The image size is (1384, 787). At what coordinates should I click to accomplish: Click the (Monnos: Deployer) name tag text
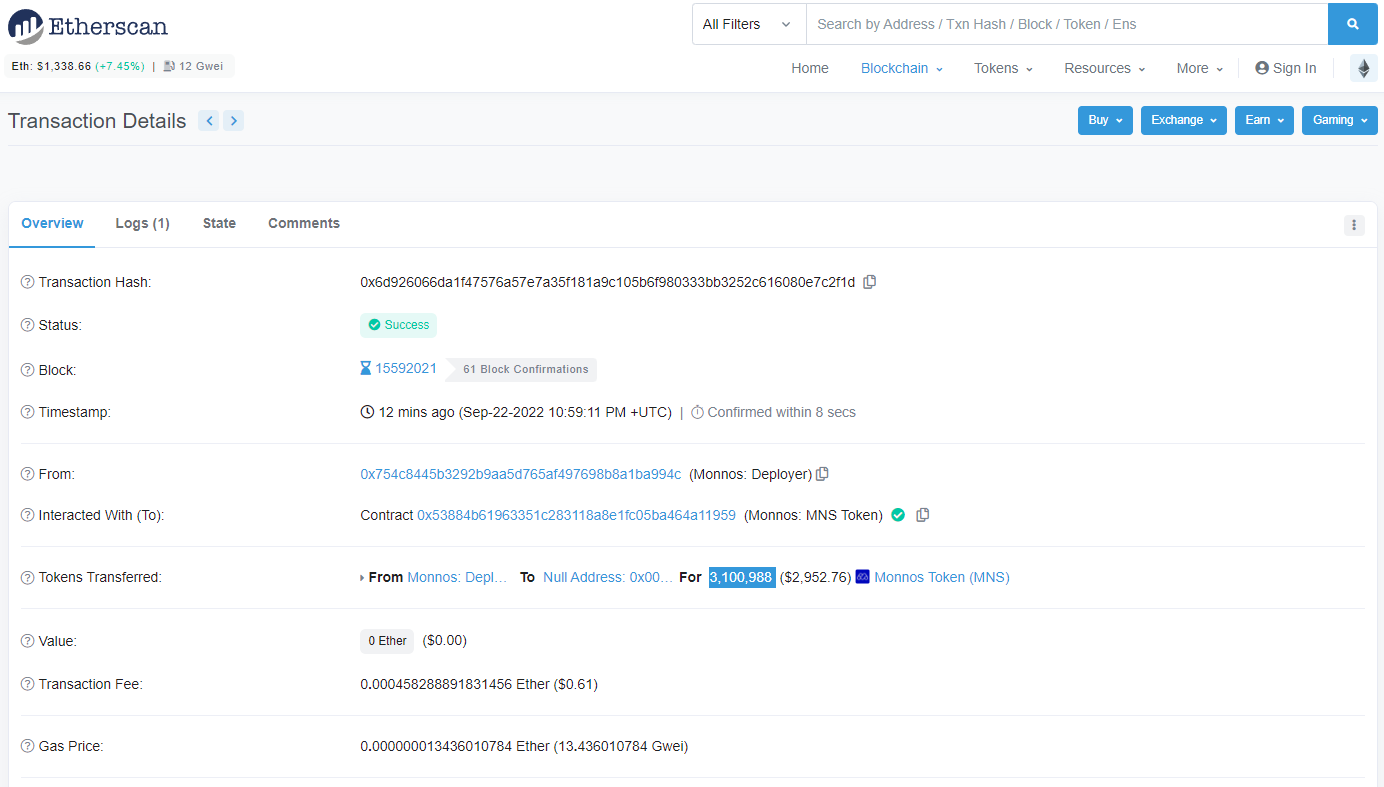[x=751, y=474]
